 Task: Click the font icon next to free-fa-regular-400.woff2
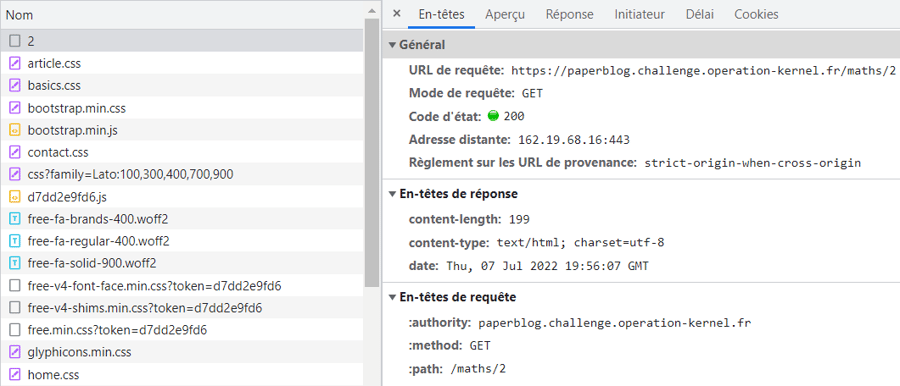click(x=15, y=241)
